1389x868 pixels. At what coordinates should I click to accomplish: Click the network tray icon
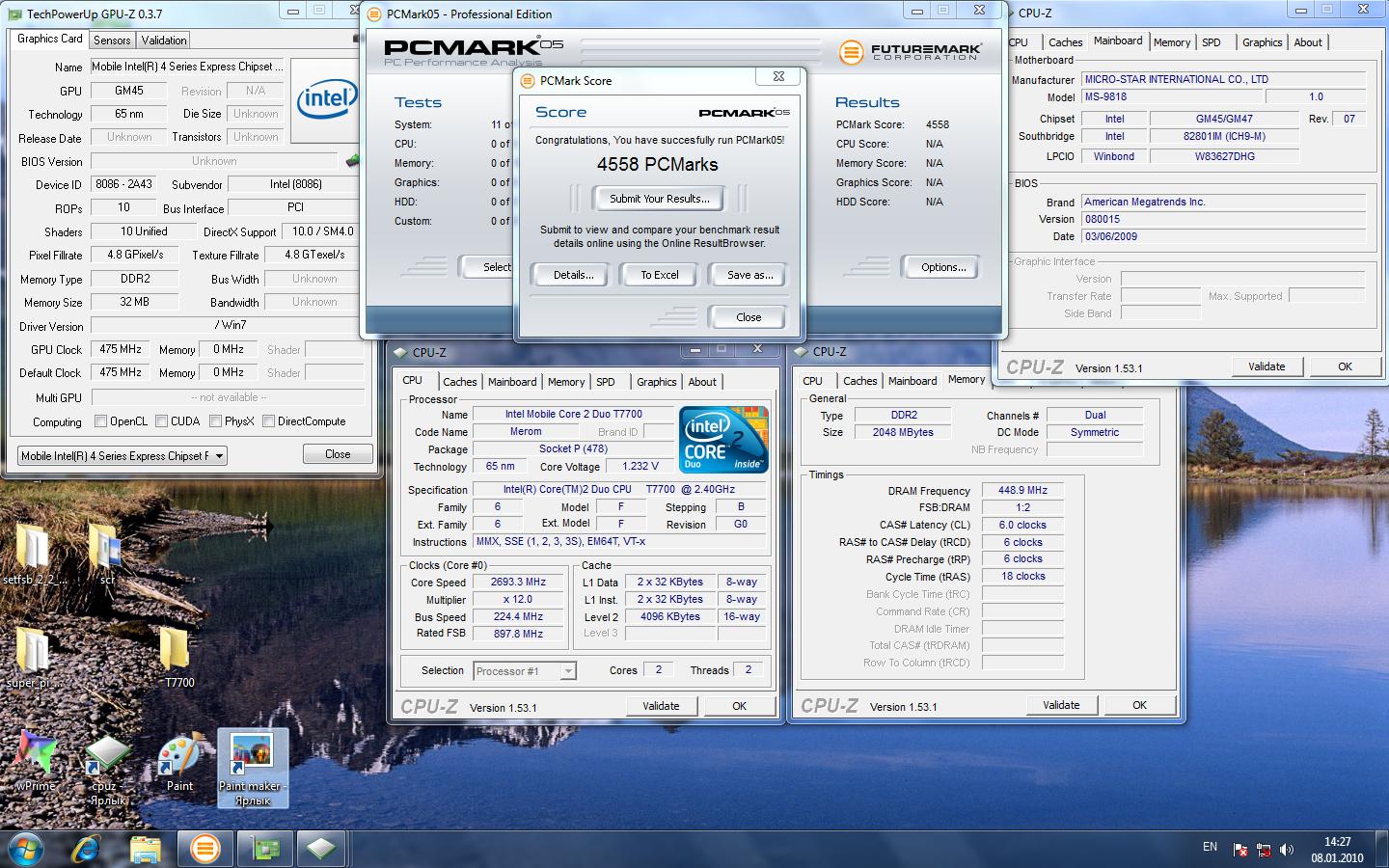[1264, 850]
